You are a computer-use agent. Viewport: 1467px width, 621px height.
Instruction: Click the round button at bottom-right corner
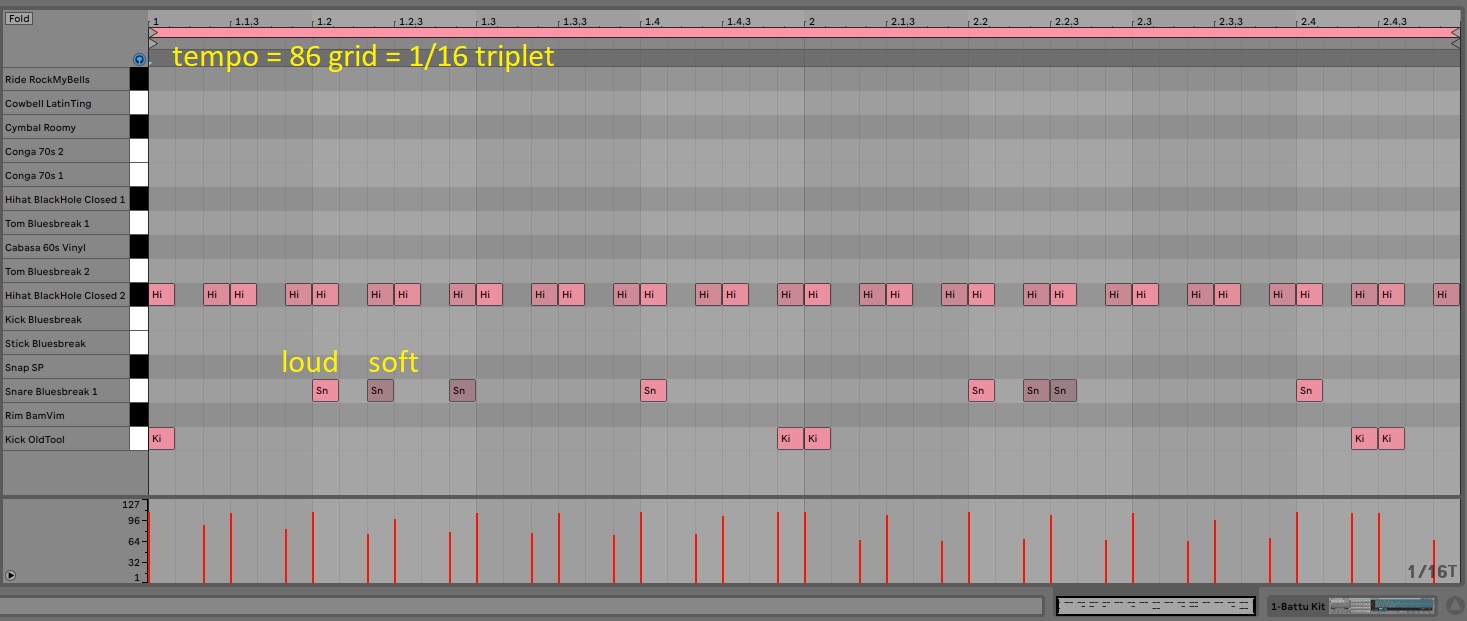(1455, 605)
